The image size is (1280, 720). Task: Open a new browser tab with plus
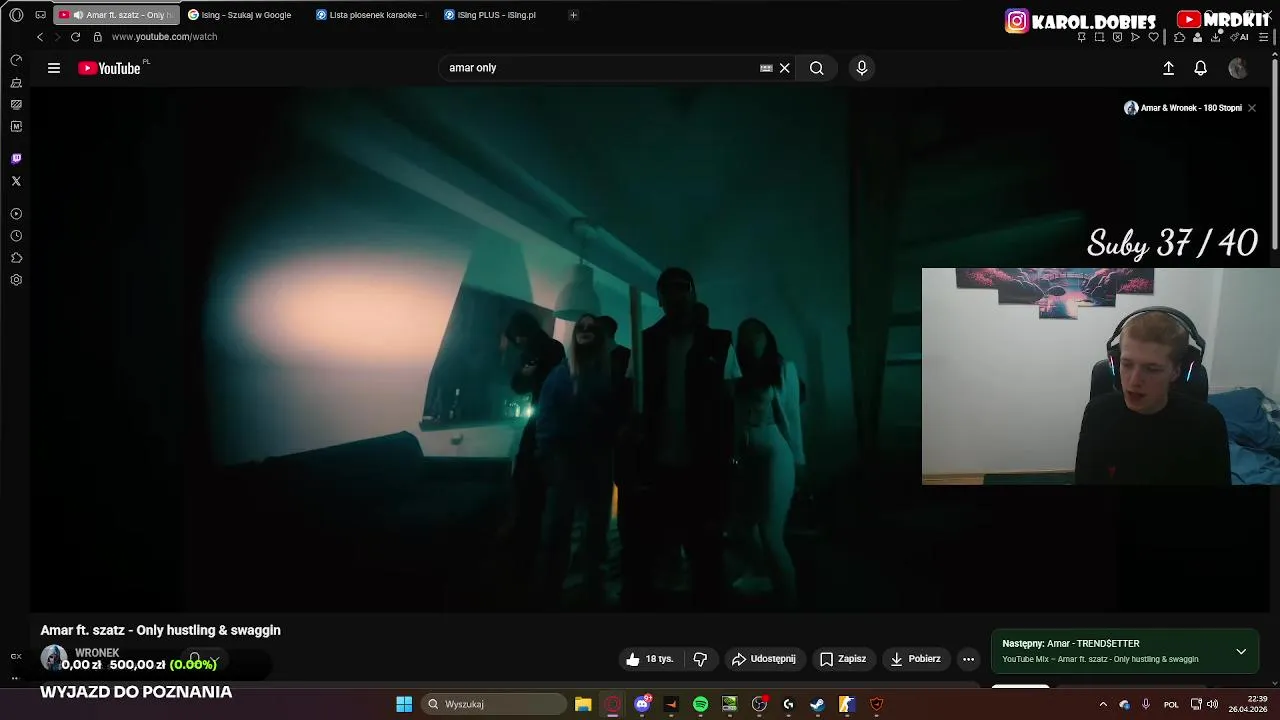[573, 15]
